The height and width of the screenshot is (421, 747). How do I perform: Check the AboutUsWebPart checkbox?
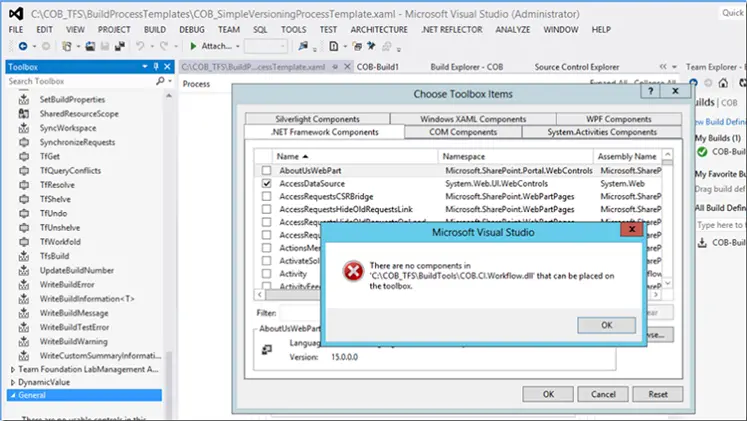click(x=266, y=171)
